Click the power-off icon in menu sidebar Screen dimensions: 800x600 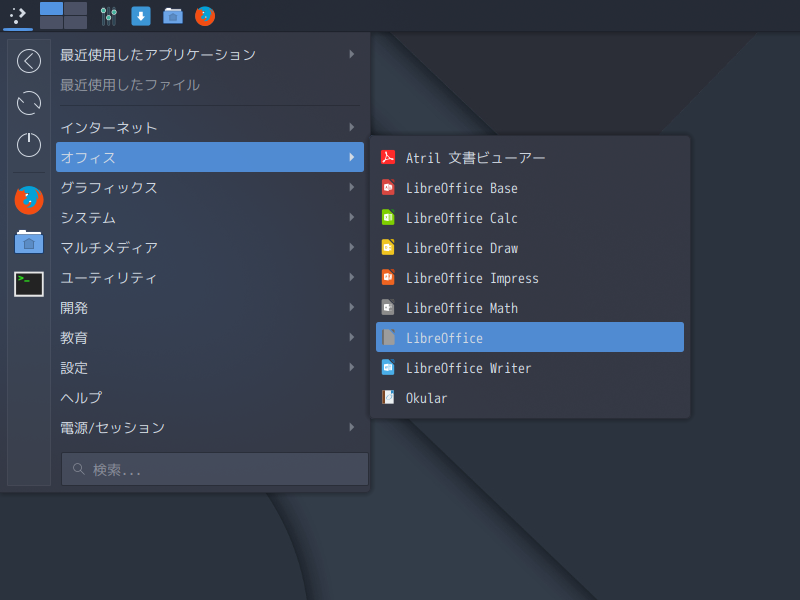(x=29, y=145)
